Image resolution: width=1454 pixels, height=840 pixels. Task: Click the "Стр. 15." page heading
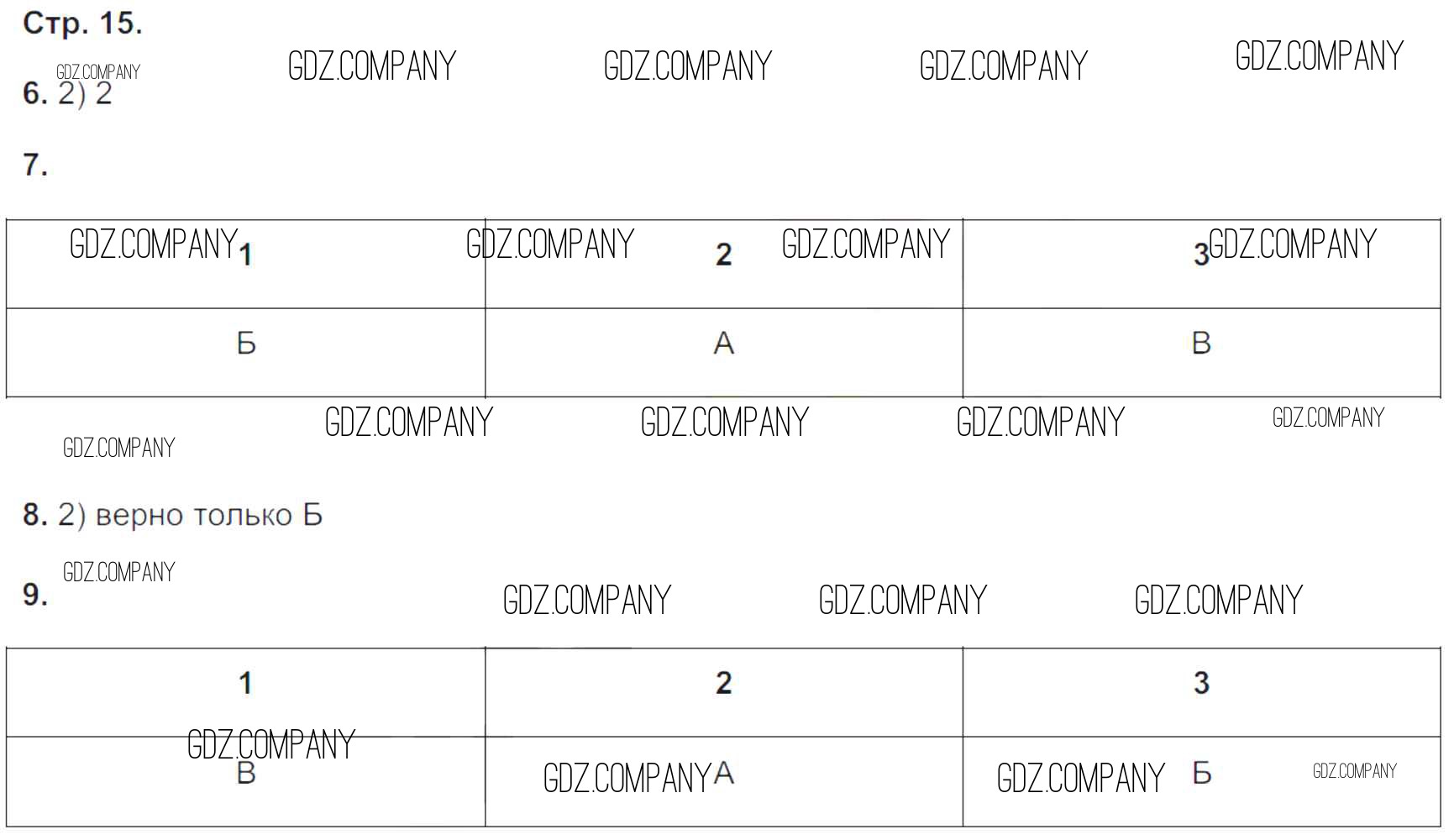click(82, 24)
